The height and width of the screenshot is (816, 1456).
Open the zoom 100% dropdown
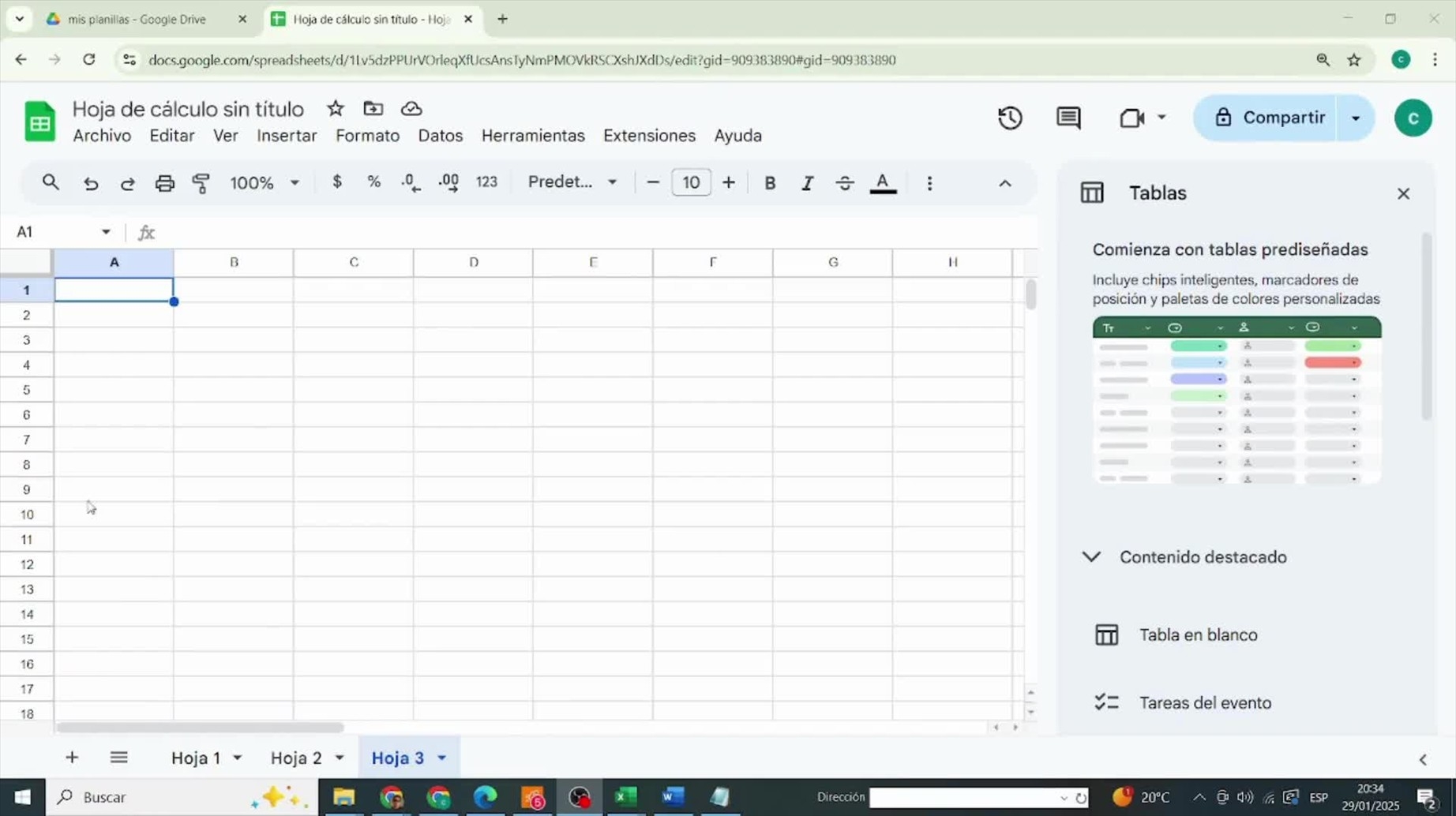[264, 183]
